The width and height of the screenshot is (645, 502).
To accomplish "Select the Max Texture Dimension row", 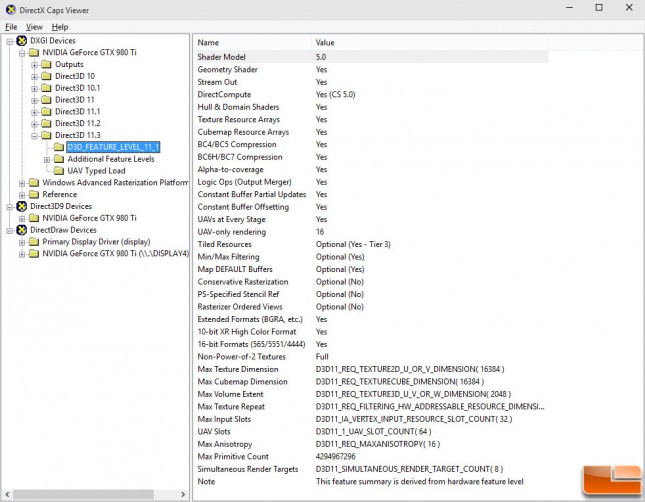I will click(x=371, y=369).
